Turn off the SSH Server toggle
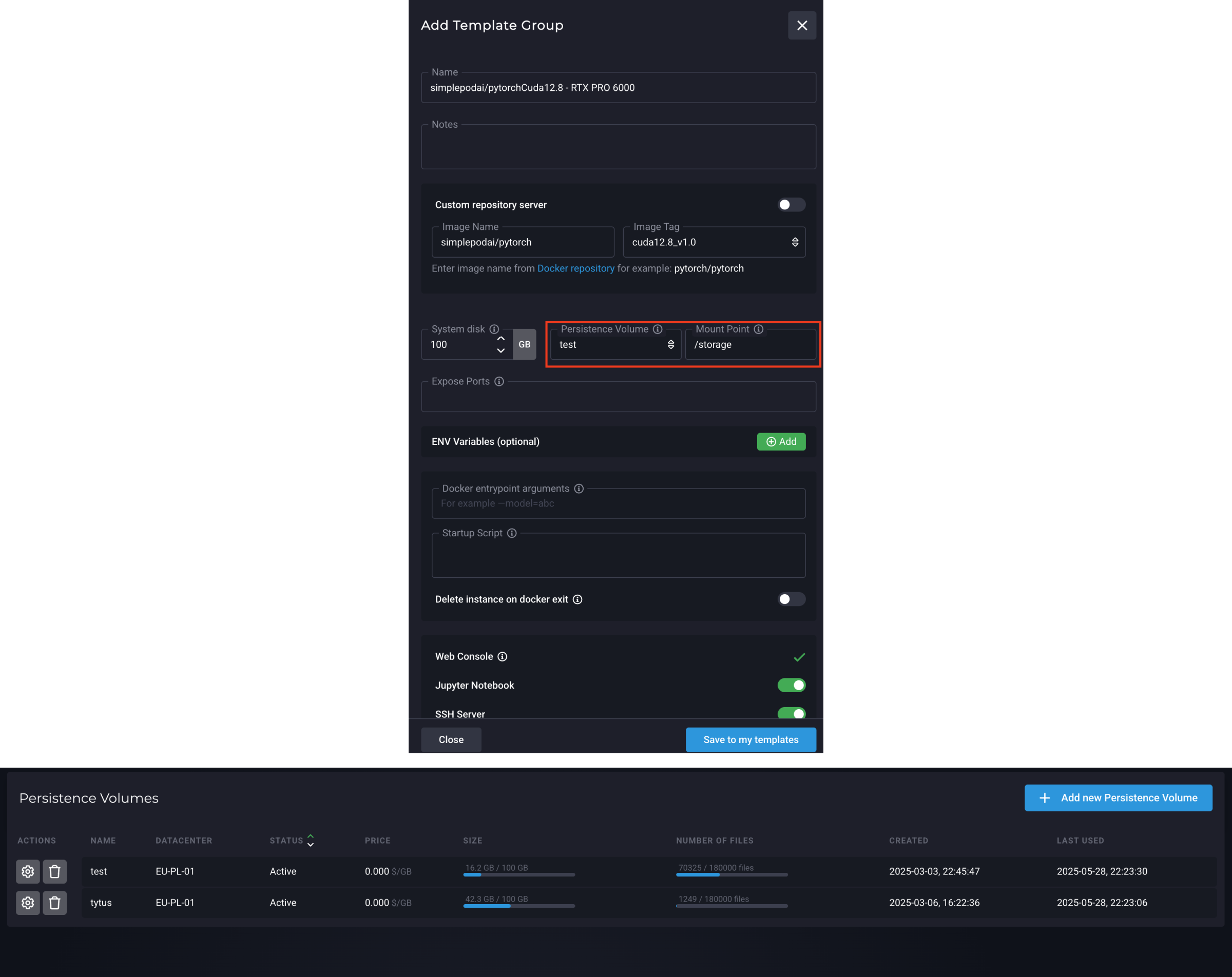 coord(791,713)
